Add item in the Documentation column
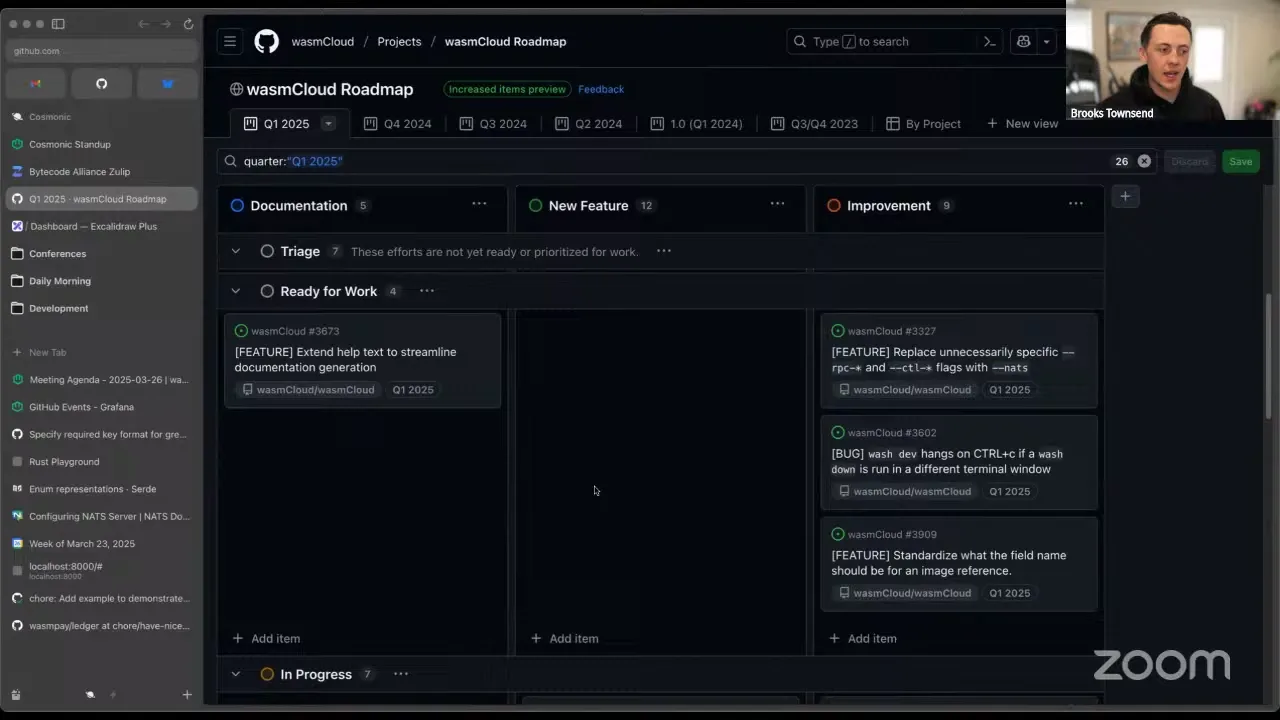 coord(266,638)
